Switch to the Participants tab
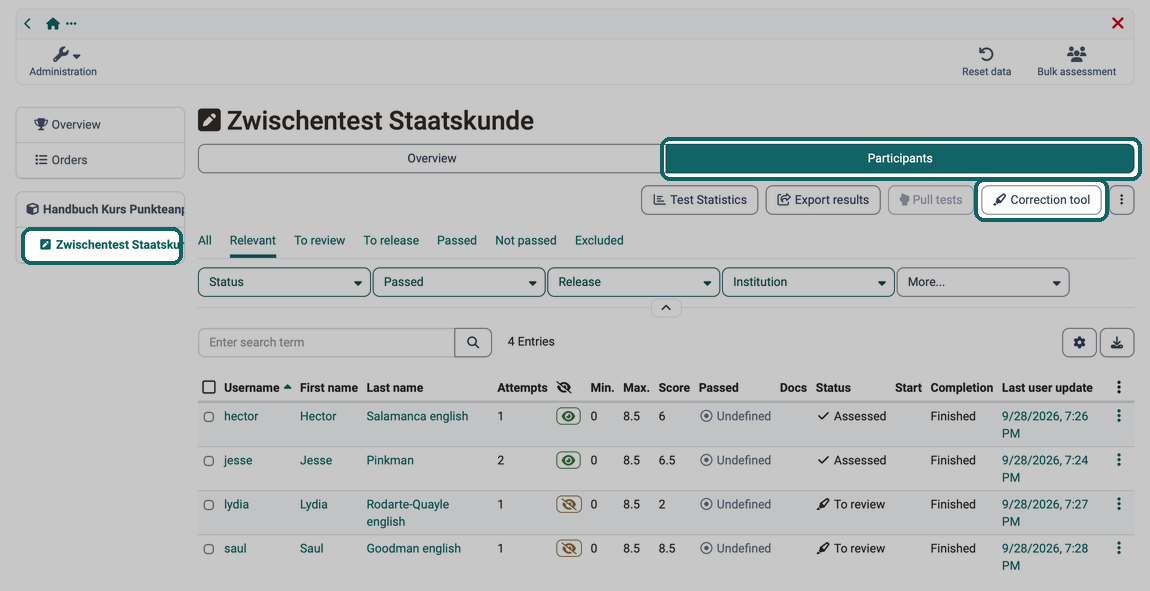Screen dimensions: 1150x591 [900, 158]
